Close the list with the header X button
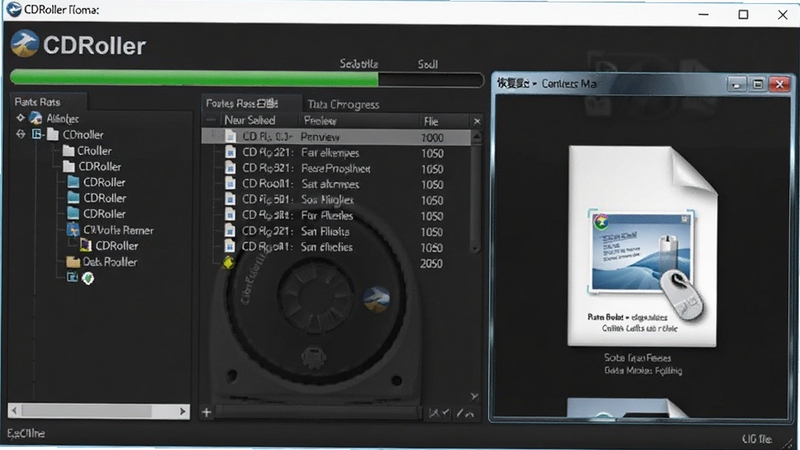The width and height of the screenshot is (800, 450). pos(477,121)
